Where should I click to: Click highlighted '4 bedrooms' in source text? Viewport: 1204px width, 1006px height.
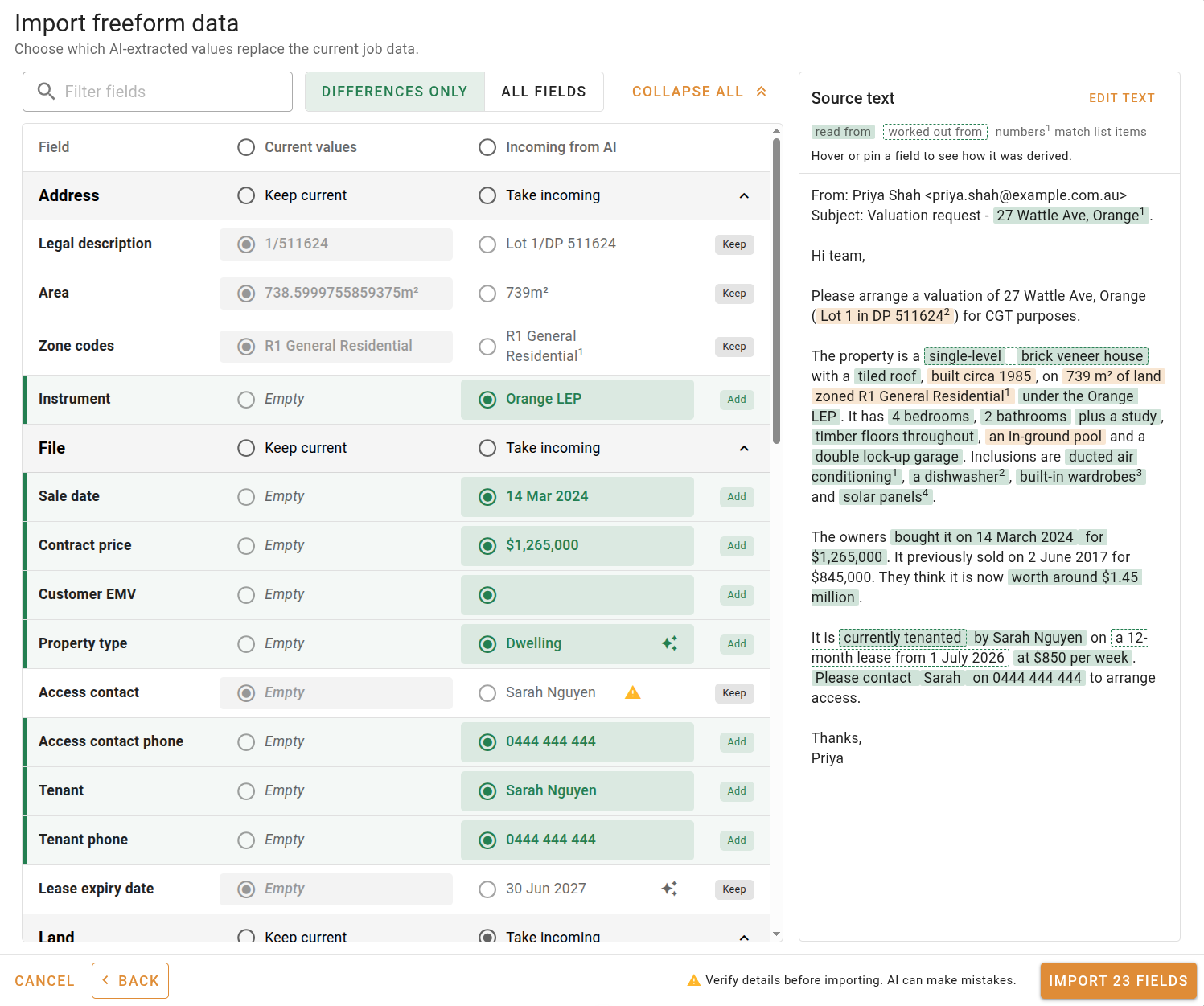(931, 417)
